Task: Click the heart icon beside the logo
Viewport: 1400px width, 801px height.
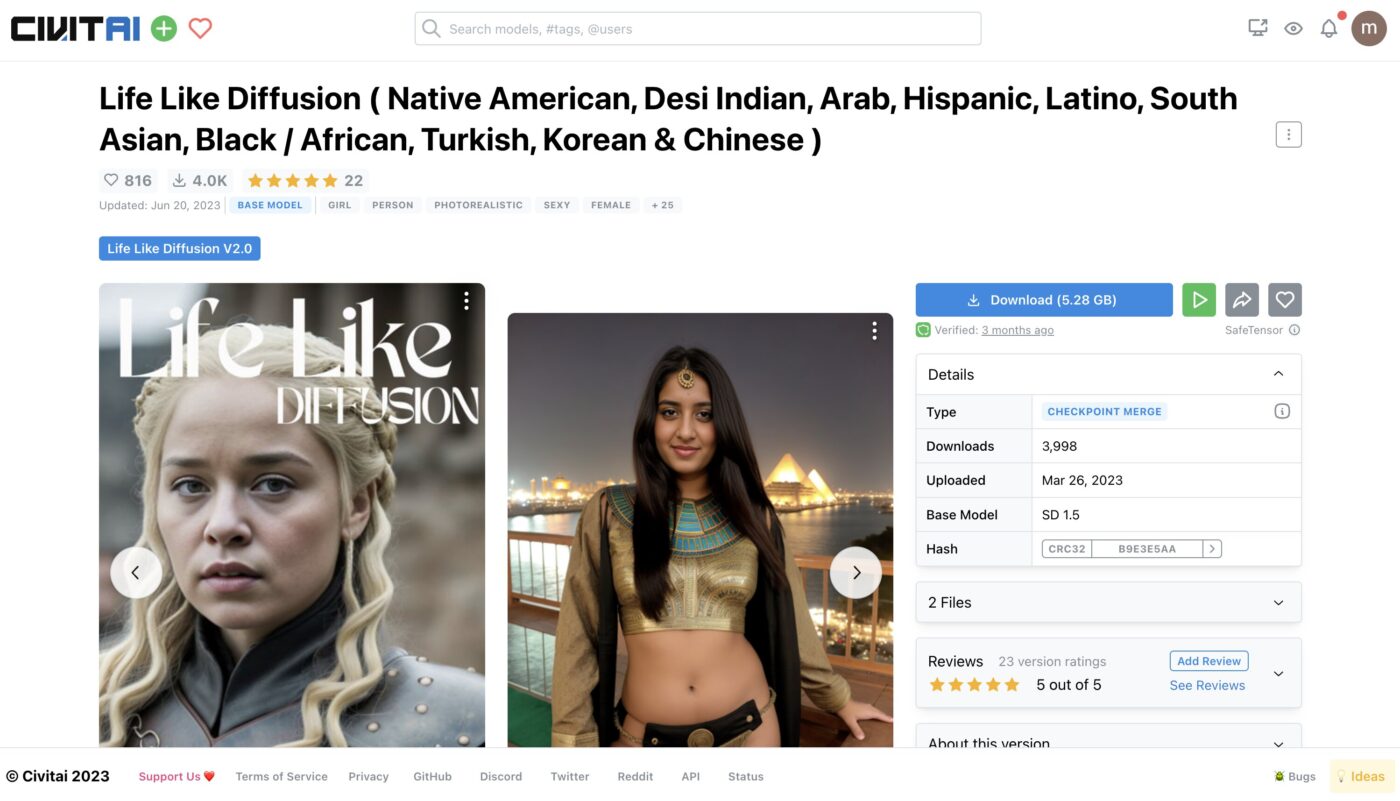Action: (200, 29)
